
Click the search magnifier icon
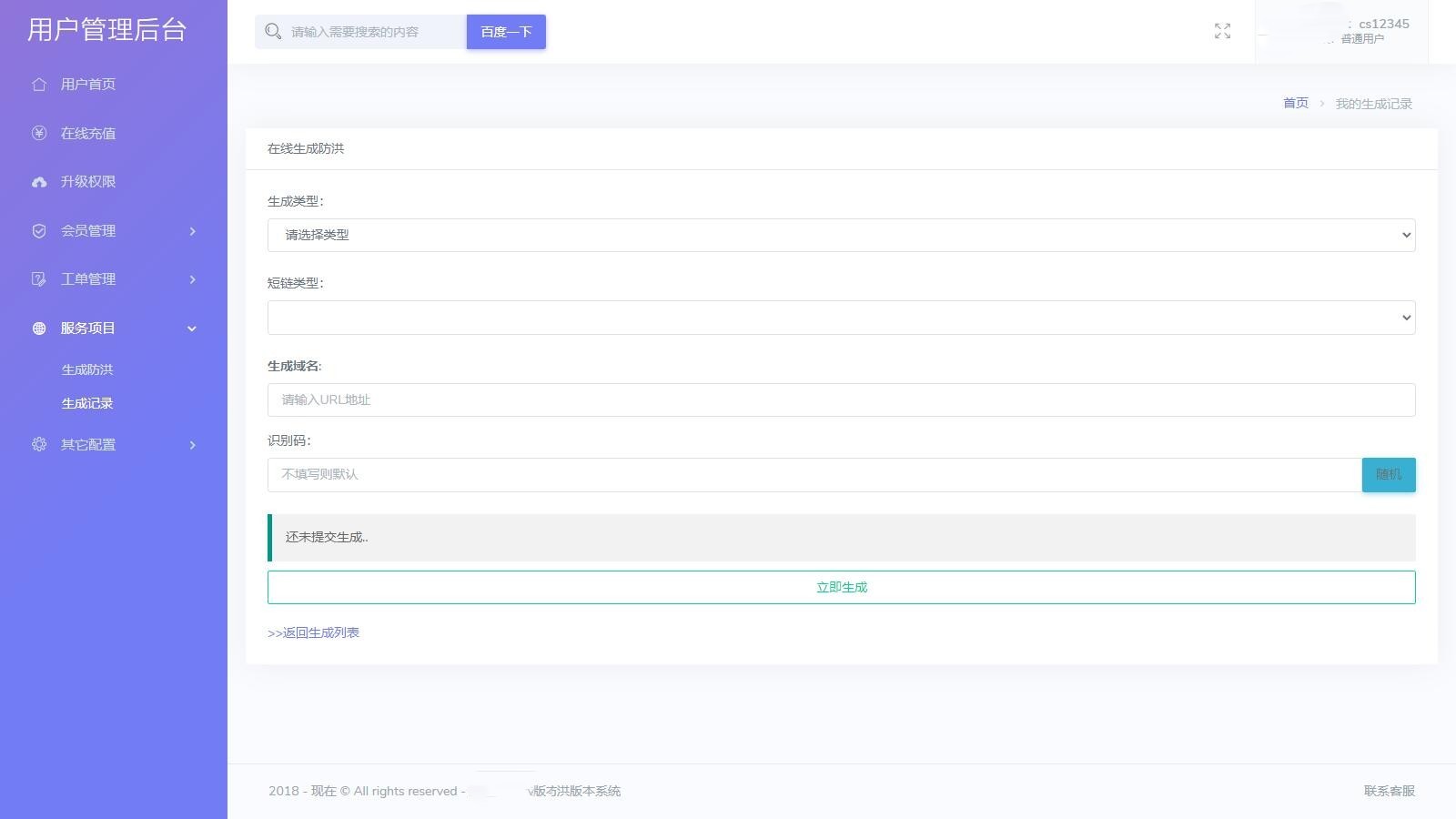pos(273,32)
